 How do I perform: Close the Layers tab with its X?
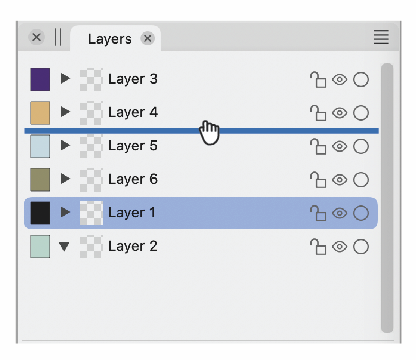click(147, 38)
